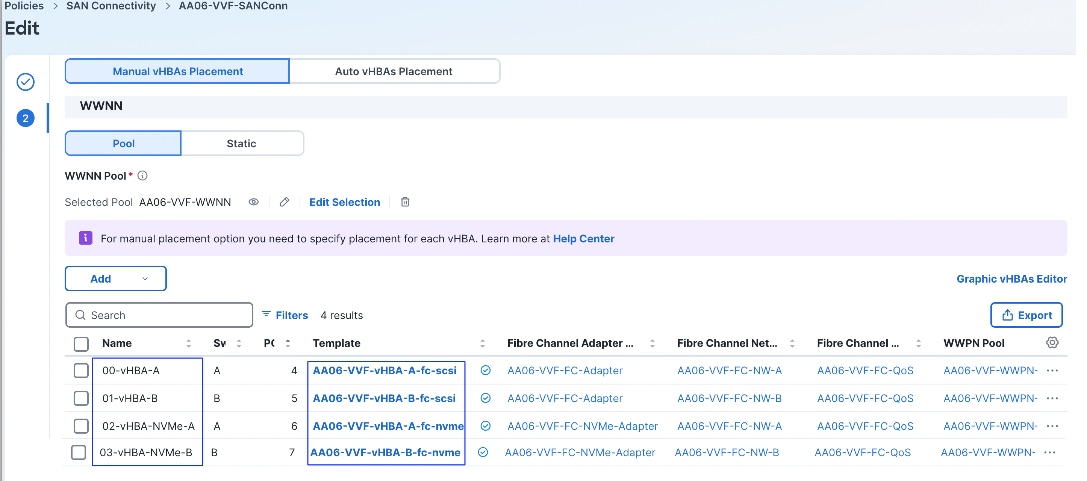This screenshot has height=481, width=1087.
Task: Delete selected WWNN pool trash icon
Action: pyautogui.click(x=406, y=202)
